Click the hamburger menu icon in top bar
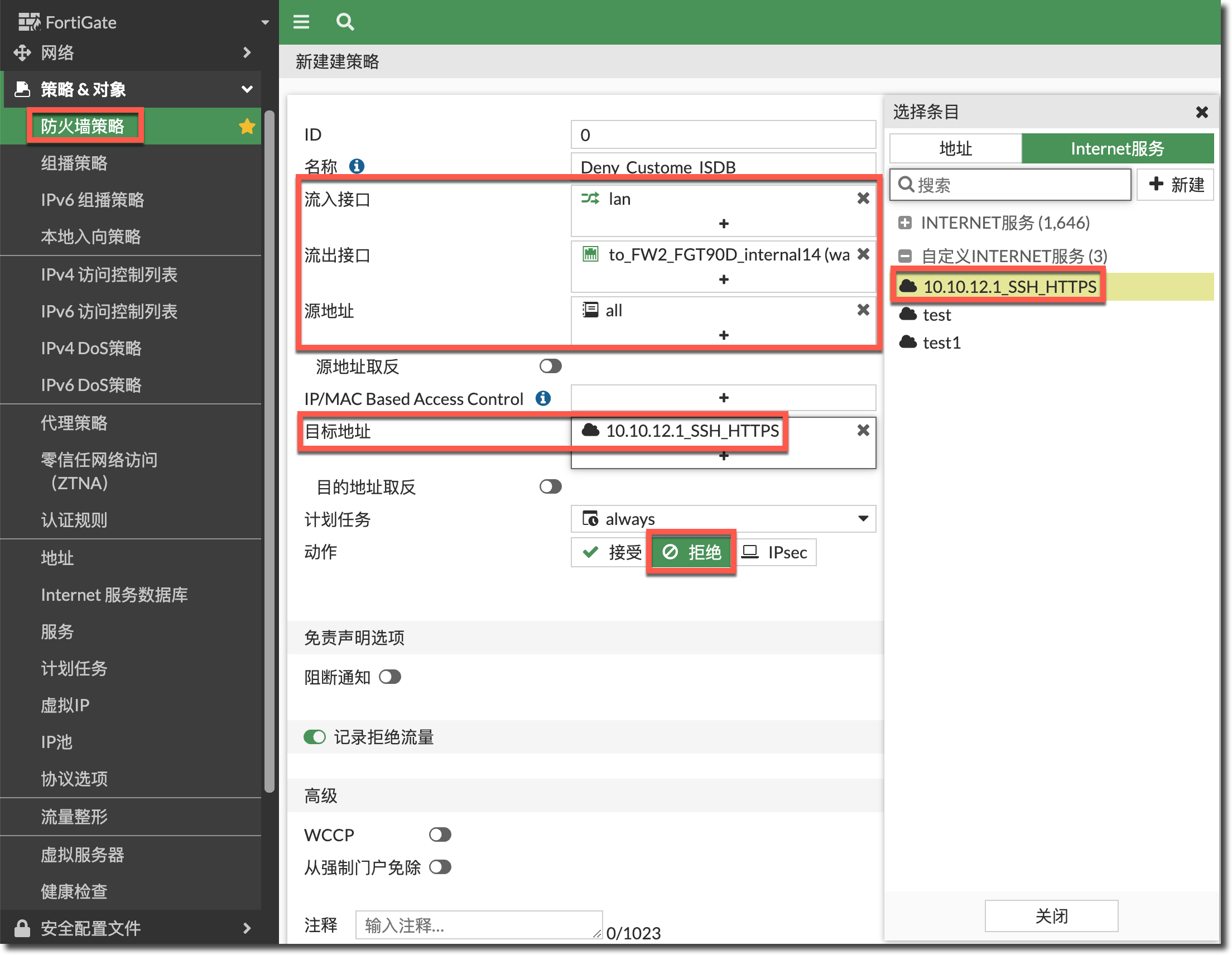1232x955 pixels. point(301,22)
